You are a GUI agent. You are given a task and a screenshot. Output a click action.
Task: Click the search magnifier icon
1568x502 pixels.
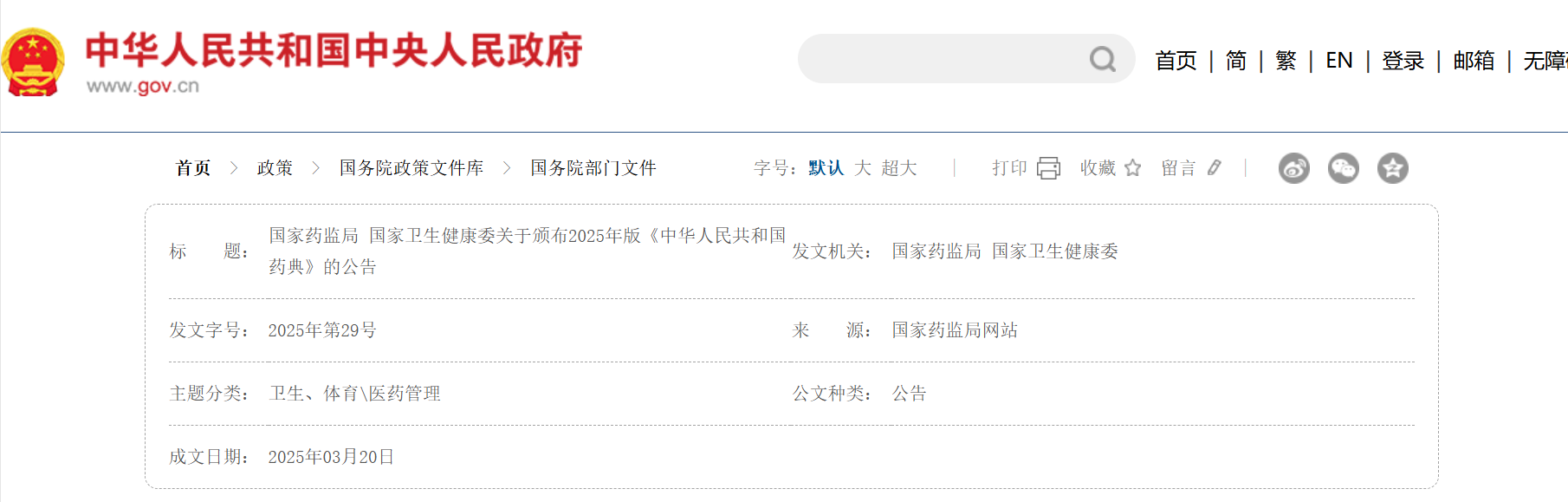point(1102,59)
